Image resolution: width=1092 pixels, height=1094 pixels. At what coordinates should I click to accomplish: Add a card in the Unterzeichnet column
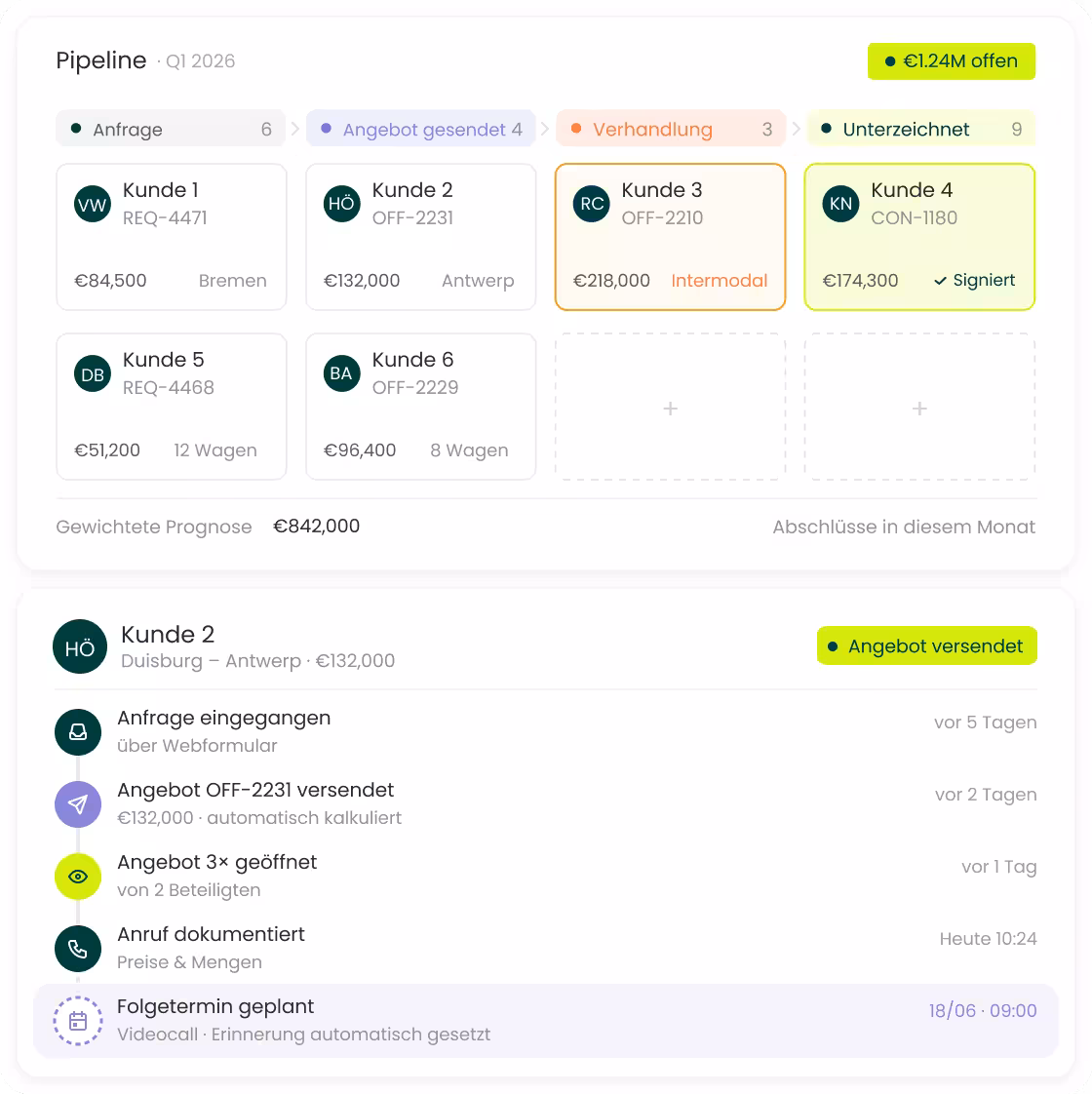919,408
